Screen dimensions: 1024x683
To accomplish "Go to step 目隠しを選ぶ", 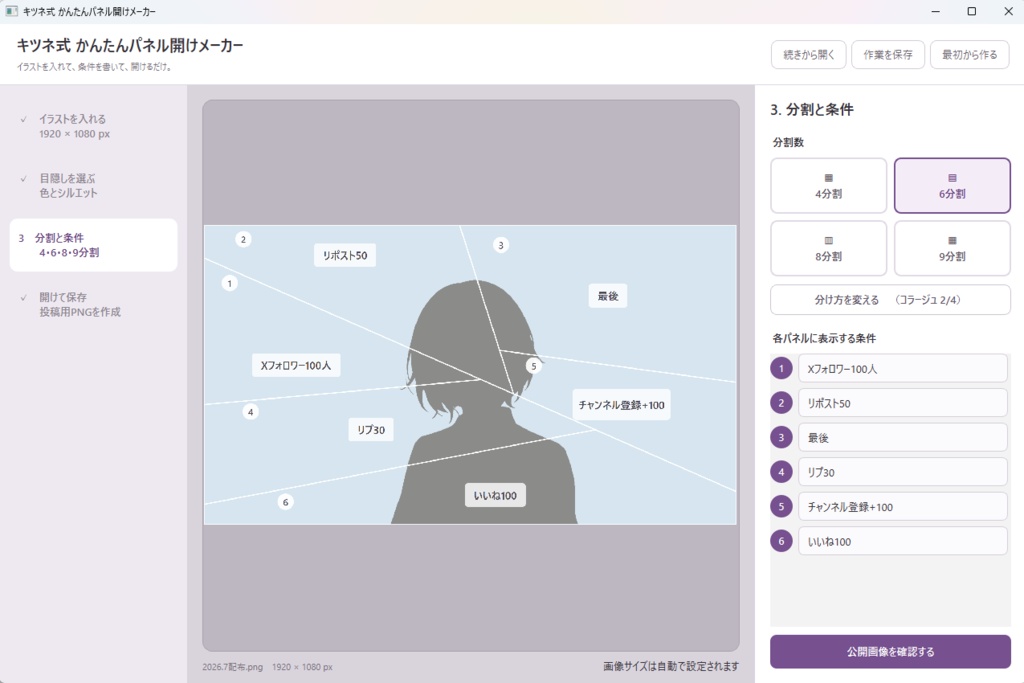I will 93,185.
